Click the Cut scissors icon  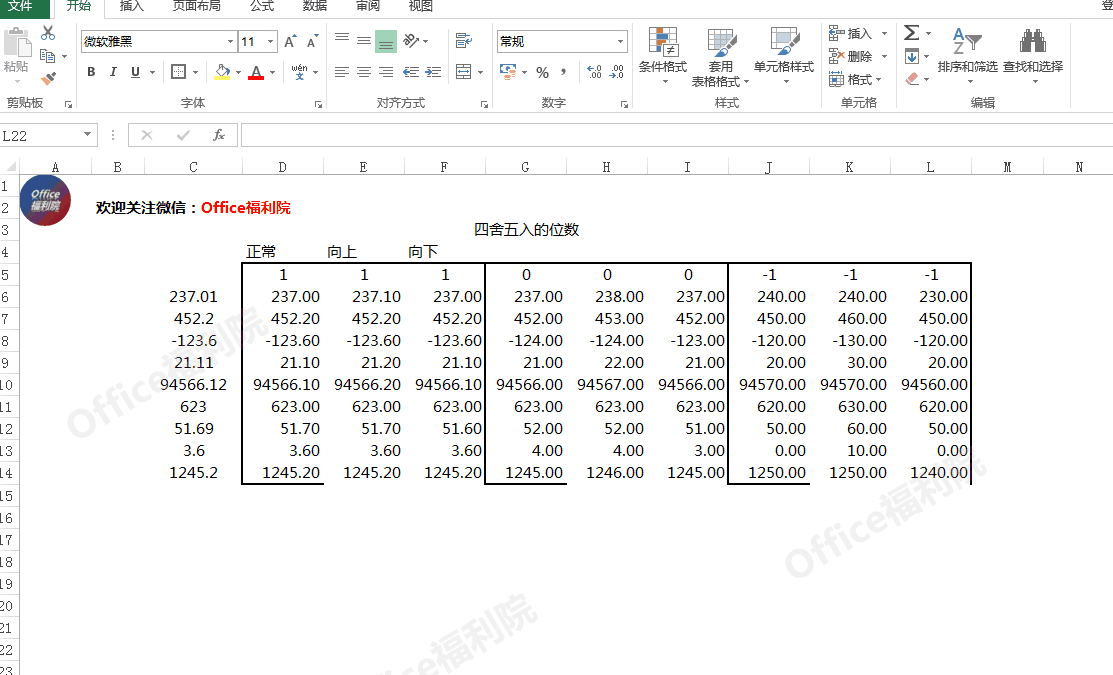(48, 34)
